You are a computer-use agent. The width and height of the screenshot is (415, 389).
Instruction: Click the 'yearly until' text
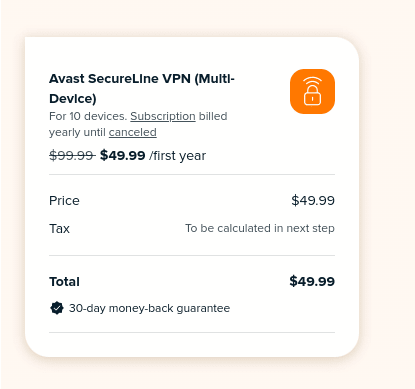click(x=77, y=132)
